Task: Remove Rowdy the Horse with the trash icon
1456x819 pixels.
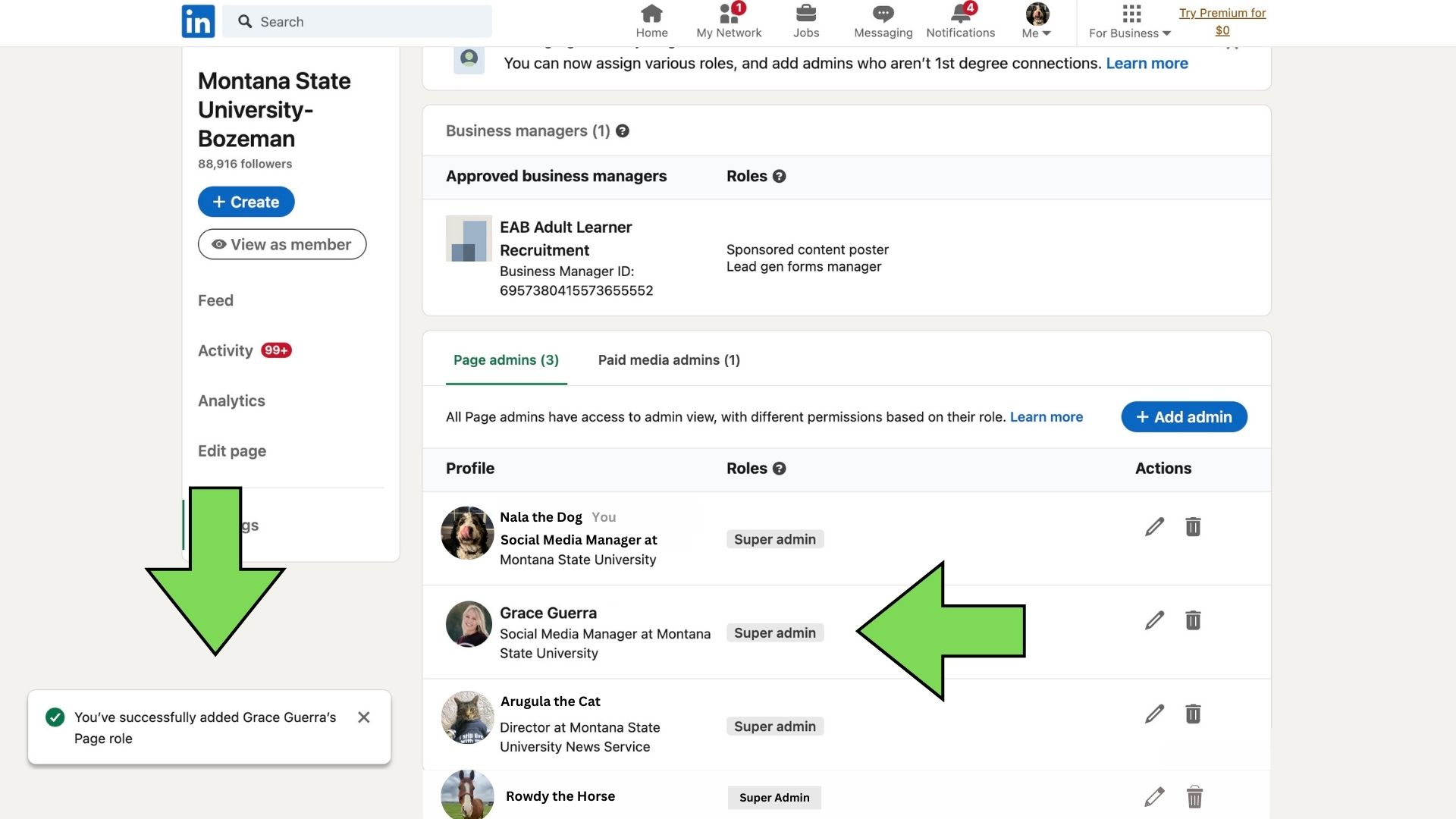Action: coord(1194,797)
